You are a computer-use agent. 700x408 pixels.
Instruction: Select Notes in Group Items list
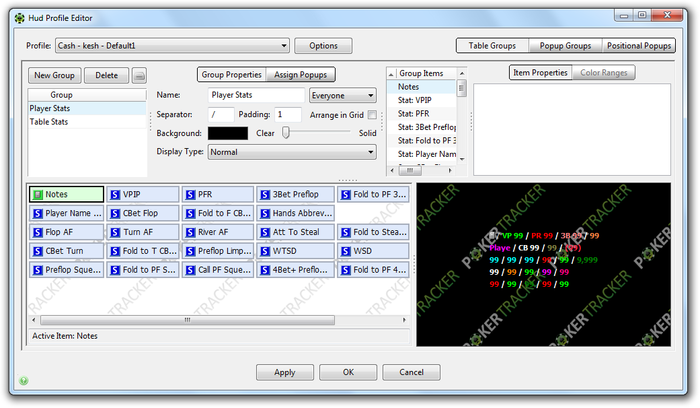[422, 87]
